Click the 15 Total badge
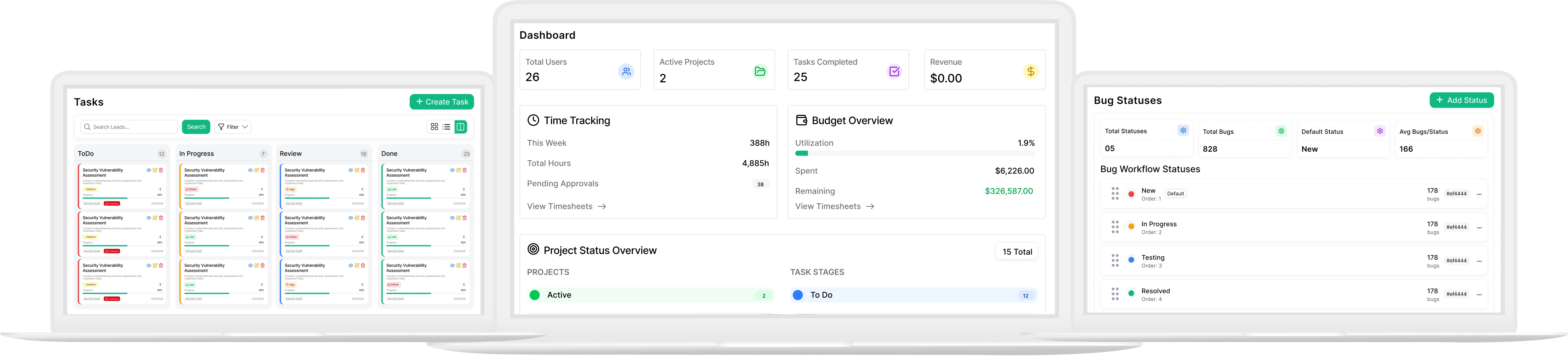Viewport: 1568px width, 358px height. click(x=1016, y=251)
